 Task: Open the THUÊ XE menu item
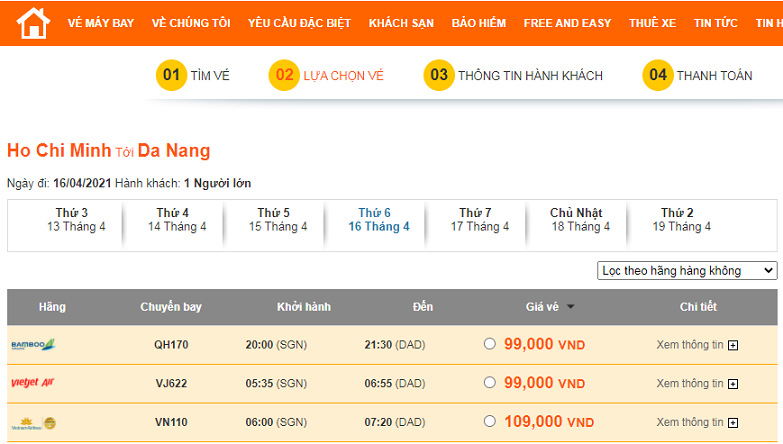coord(652,23)
